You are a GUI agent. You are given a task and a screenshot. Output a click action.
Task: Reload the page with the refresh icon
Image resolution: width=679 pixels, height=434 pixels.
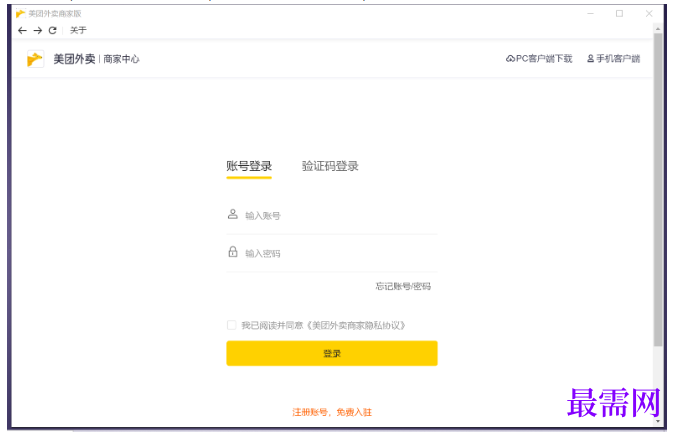[52, 30]
